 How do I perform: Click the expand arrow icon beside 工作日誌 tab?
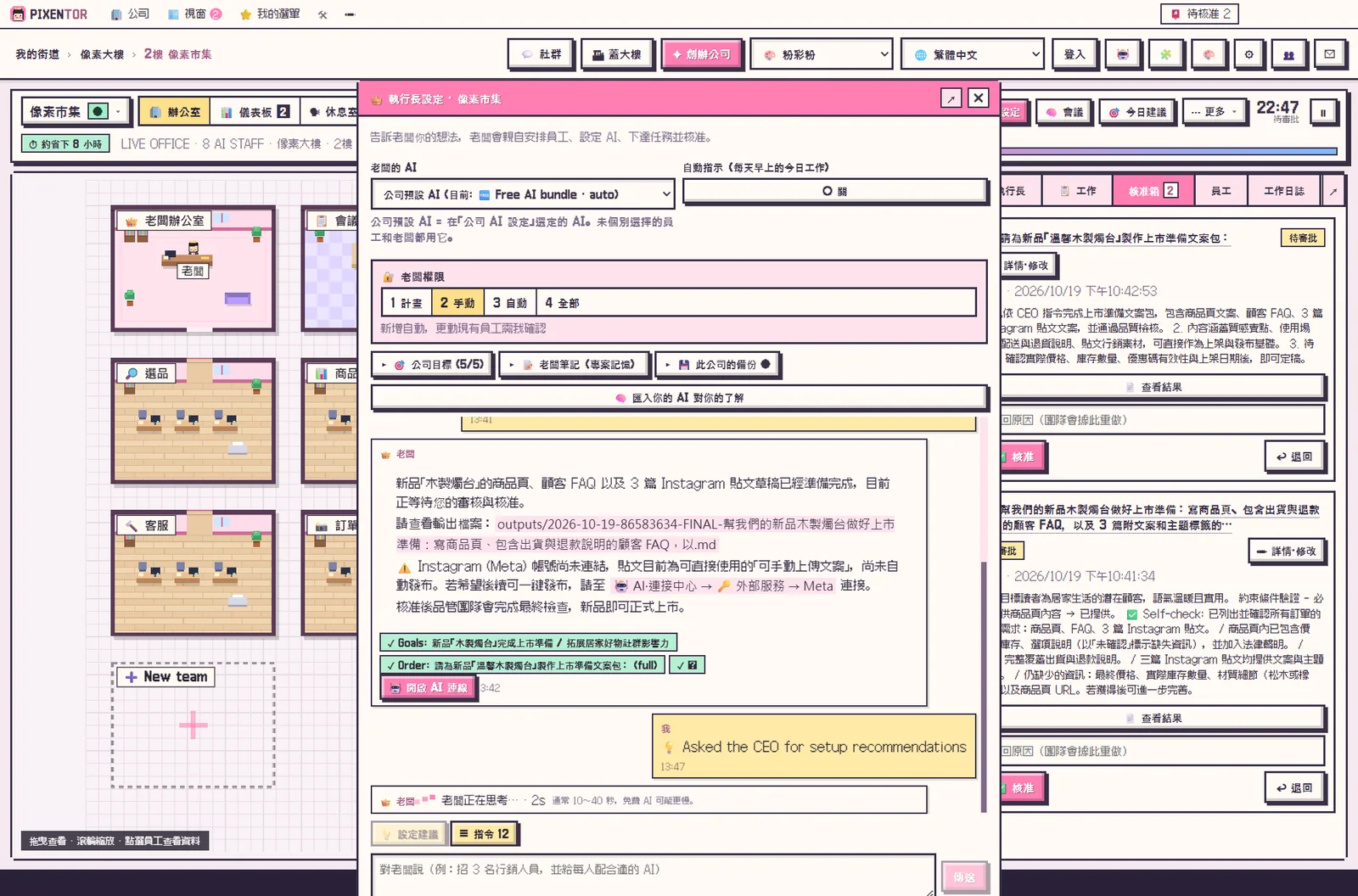tap(1333, 191)
